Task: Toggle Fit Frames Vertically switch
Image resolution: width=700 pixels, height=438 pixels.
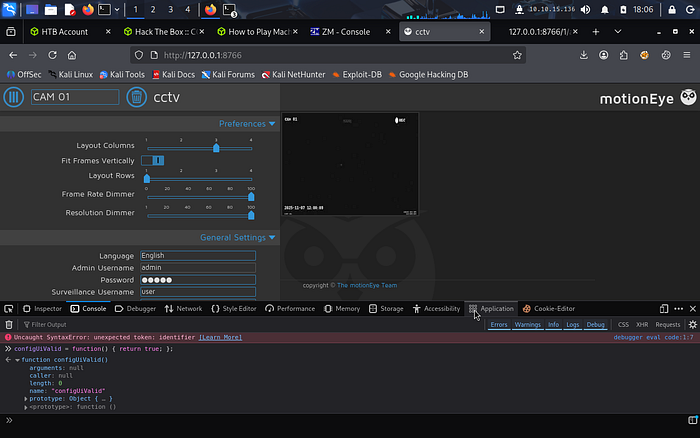Action: (153, 160)
